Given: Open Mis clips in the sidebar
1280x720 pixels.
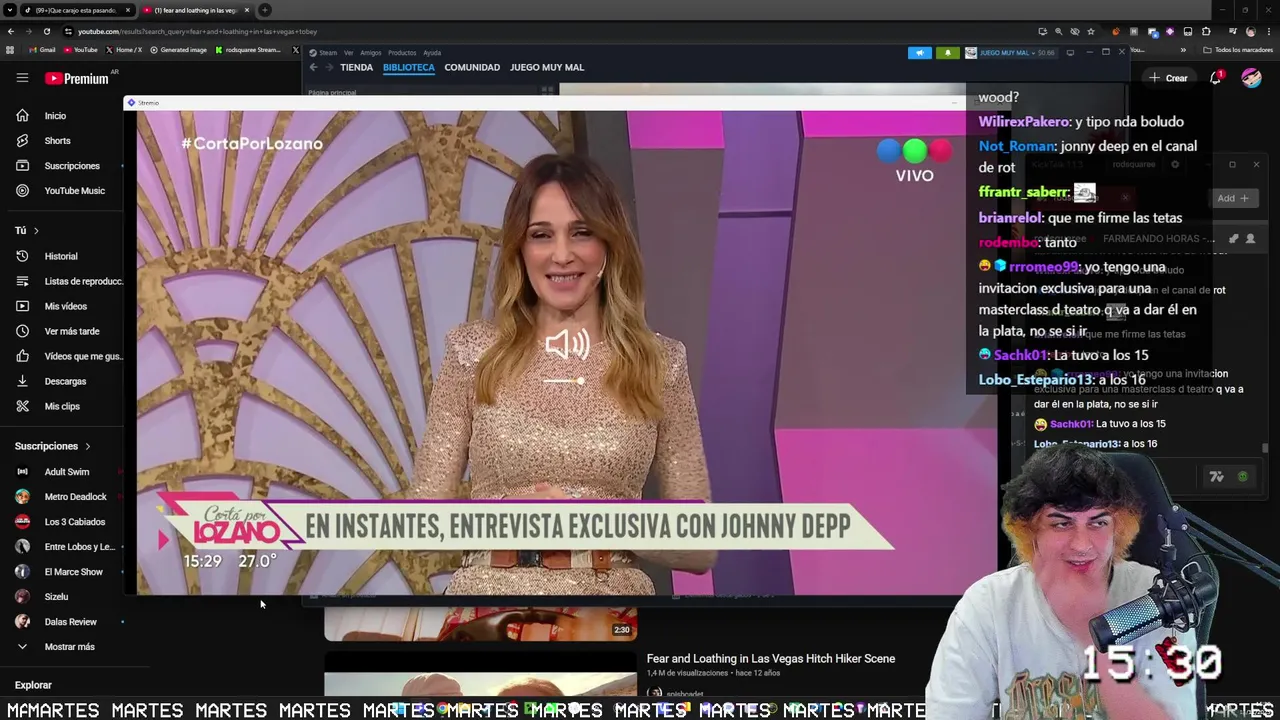Looking at the screenshot, I should (62, 406).
